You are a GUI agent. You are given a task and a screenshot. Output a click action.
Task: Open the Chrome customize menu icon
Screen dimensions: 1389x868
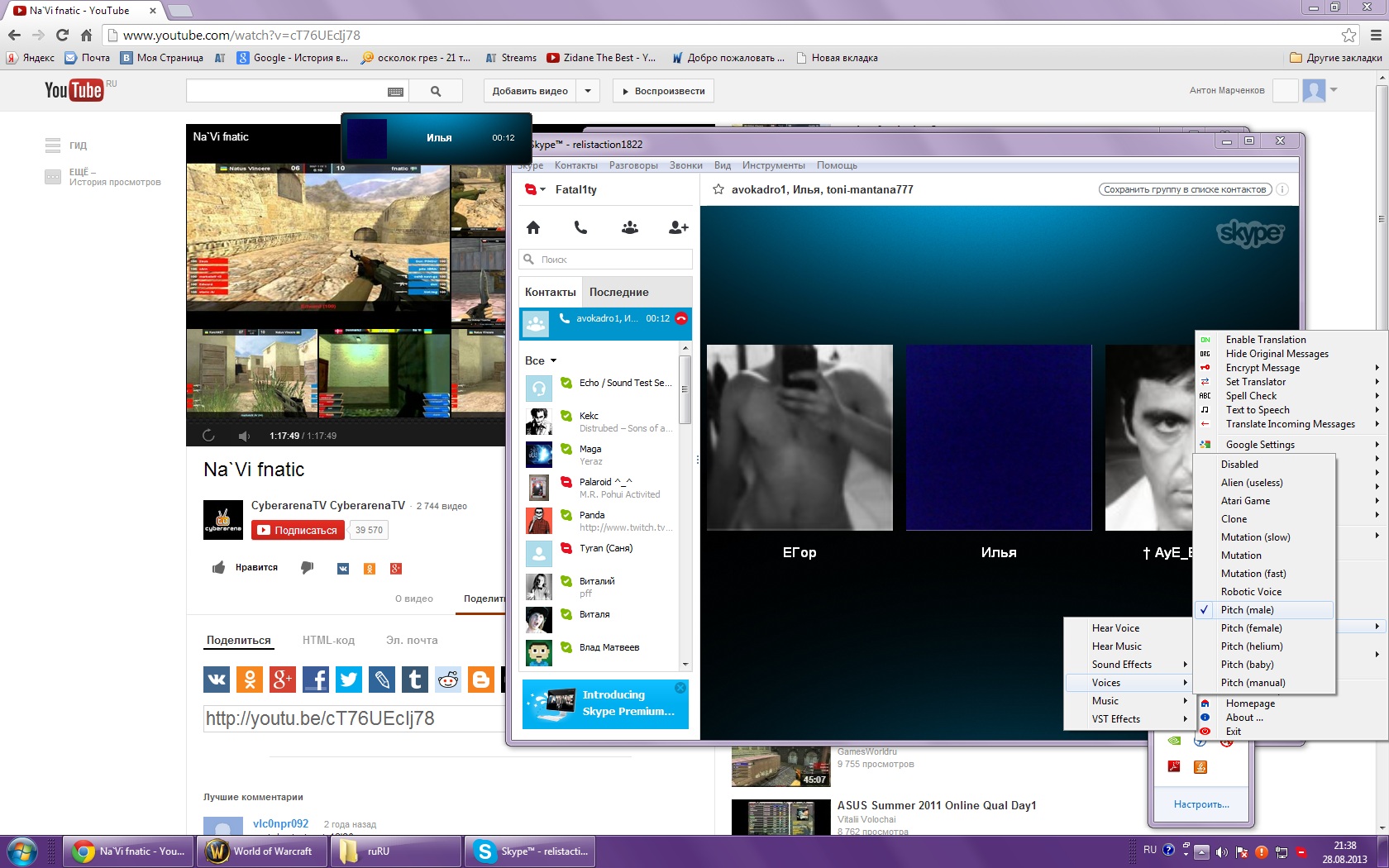click(x=1376, y=35)
